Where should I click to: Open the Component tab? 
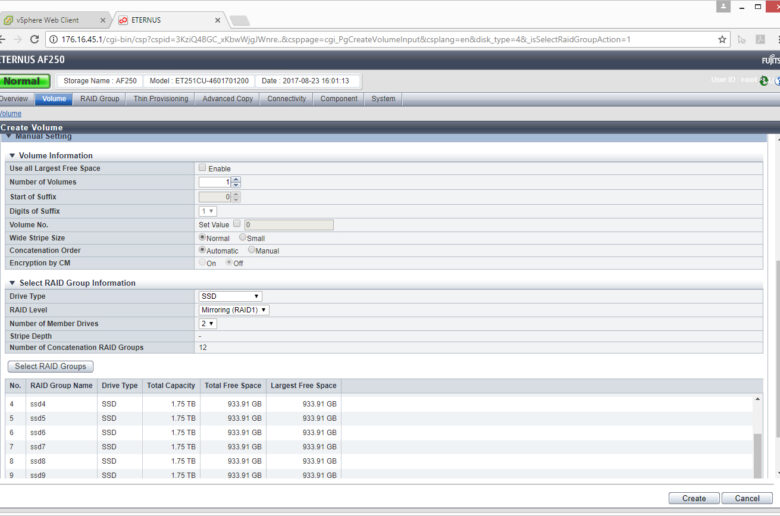pos(339,99)
